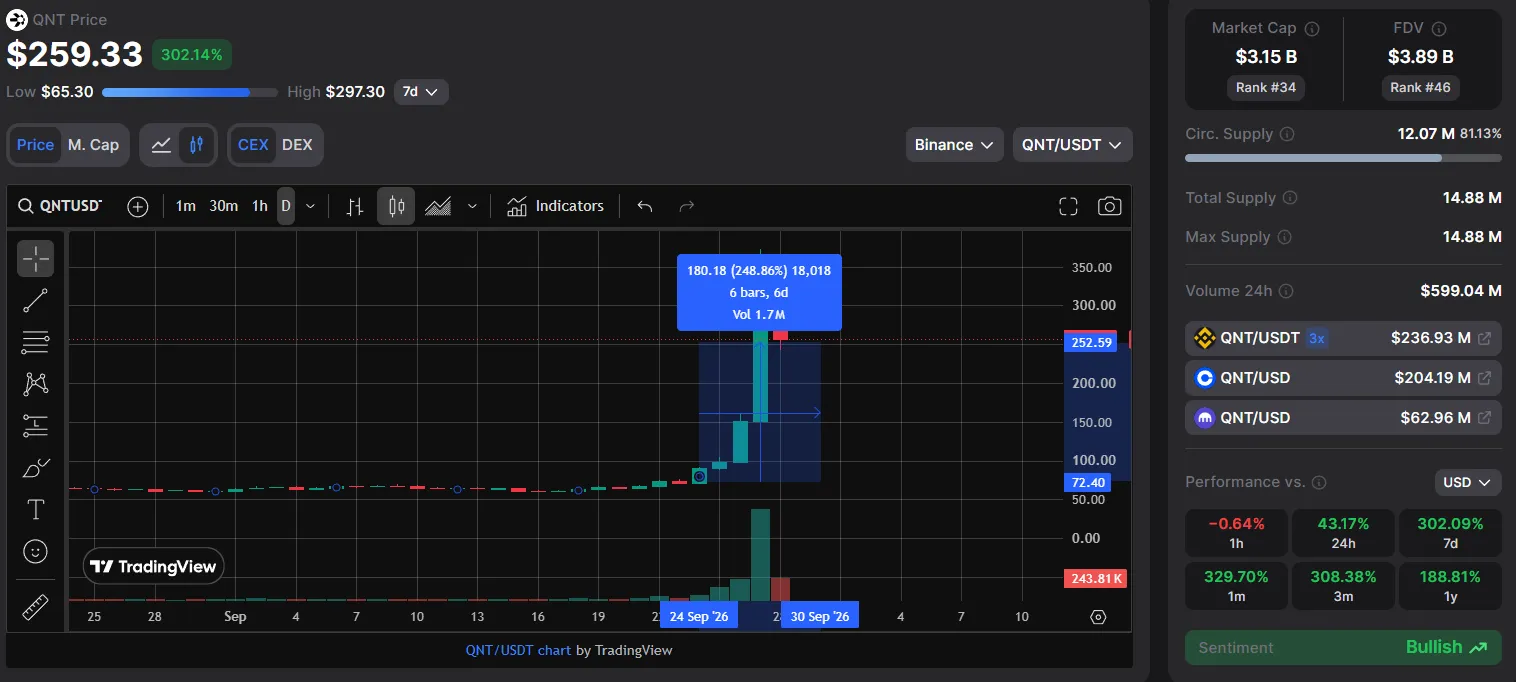1516x682 pixels.
Task: Select the area chart style icon
Action: click(x=438, y=206)
